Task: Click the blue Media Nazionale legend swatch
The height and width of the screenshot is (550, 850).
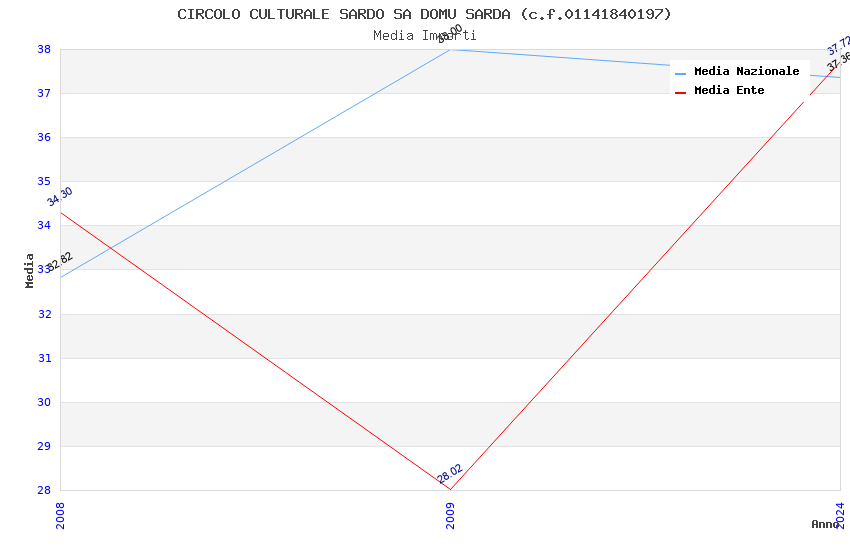Action: pos(680,73)
